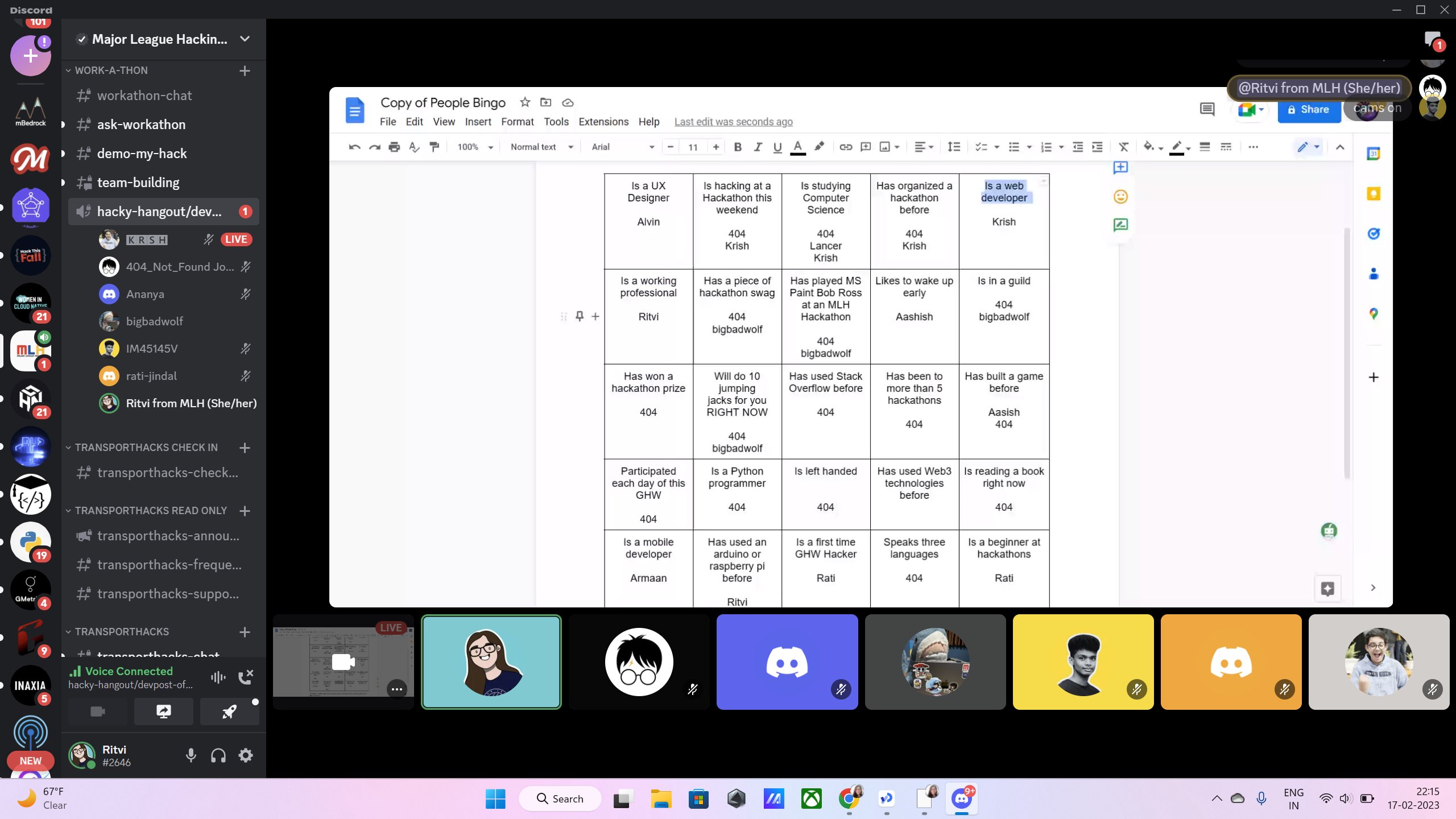Screen dimensions: 1456x819
Task: Open user settings gear icon
Action: tap(246, 755)
